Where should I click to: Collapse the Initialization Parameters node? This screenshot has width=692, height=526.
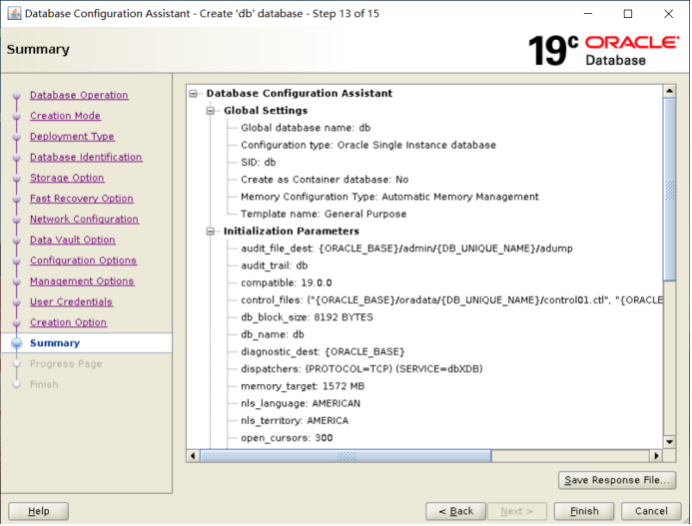[x=211, y=231]
